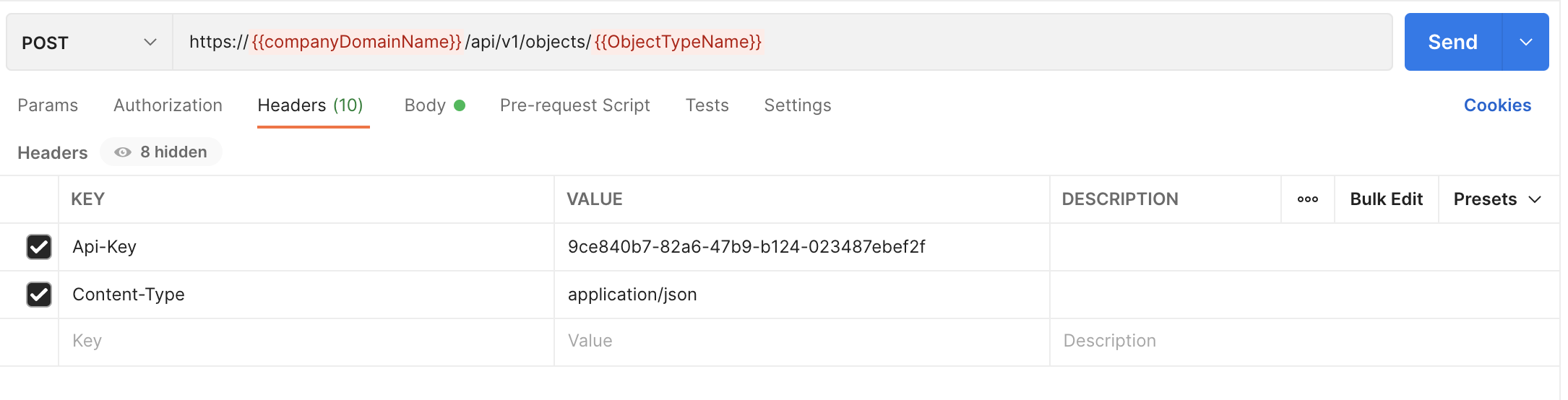Open the Pre-request Script tab
The width and height of the screenshot is (1568, 400).
pyautogui.click(x=574, y=105)
